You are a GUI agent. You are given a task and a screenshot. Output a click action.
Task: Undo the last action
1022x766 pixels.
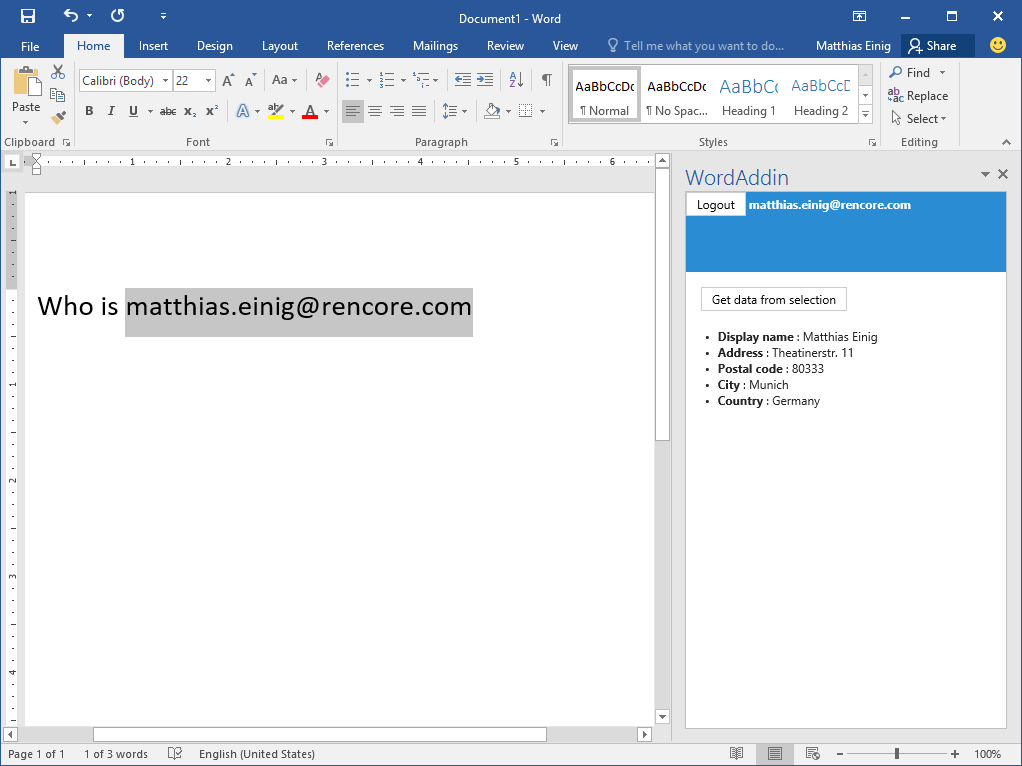point(71,16)
